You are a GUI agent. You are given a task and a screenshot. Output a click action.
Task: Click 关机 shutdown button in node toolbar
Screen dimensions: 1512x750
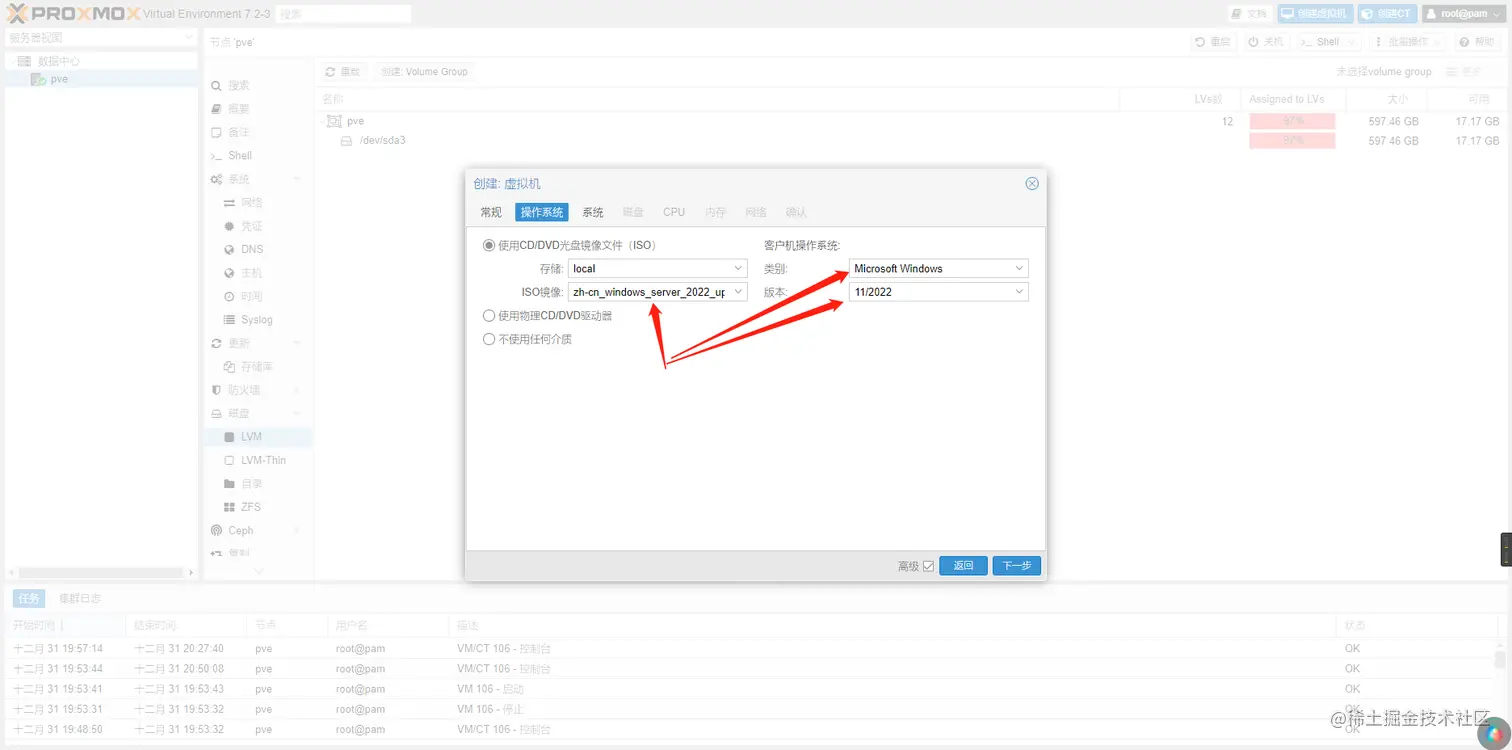point(1266,42)
